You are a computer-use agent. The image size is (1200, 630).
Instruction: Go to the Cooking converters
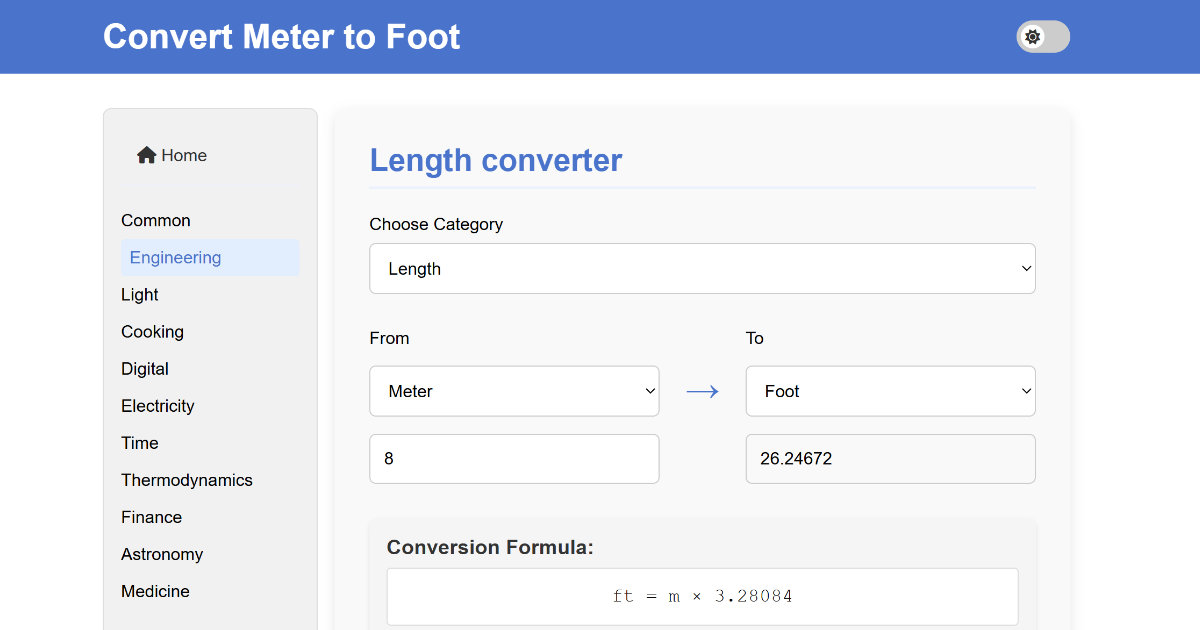(153, 331)
